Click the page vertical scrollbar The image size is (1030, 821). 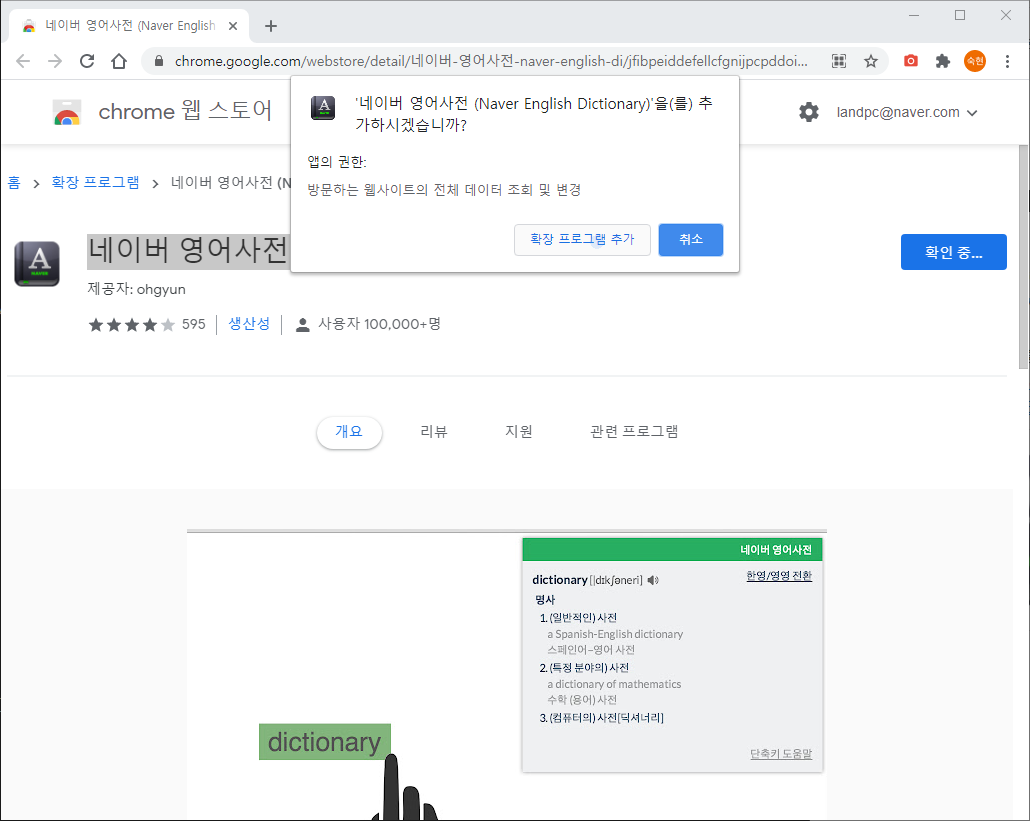(x=1023, y=256)
